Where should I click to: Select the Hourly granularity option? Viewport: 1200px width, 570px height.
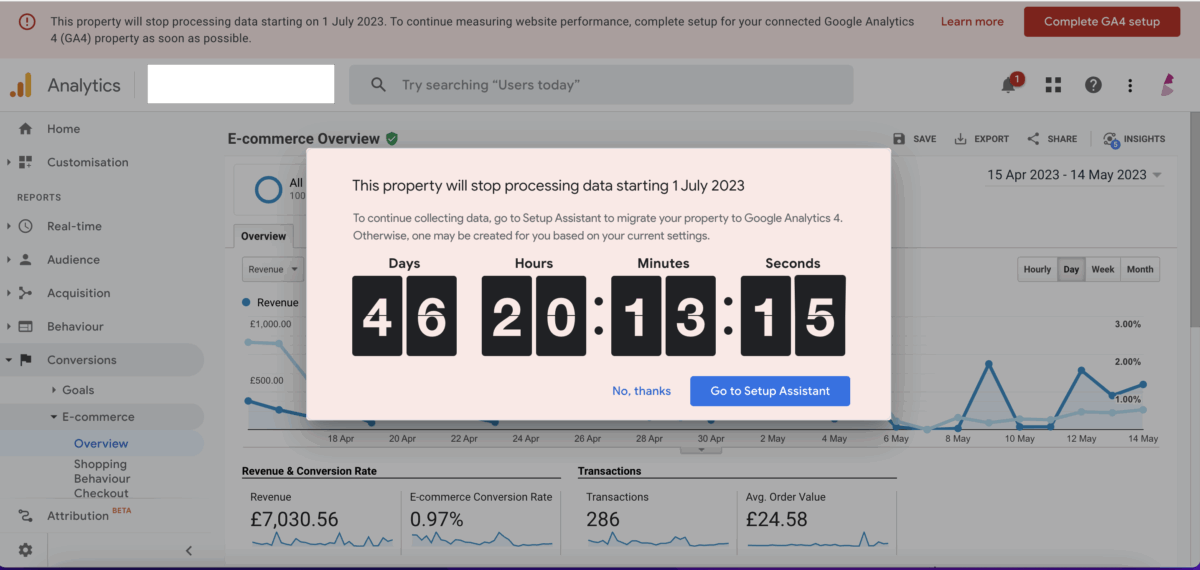1037,269
